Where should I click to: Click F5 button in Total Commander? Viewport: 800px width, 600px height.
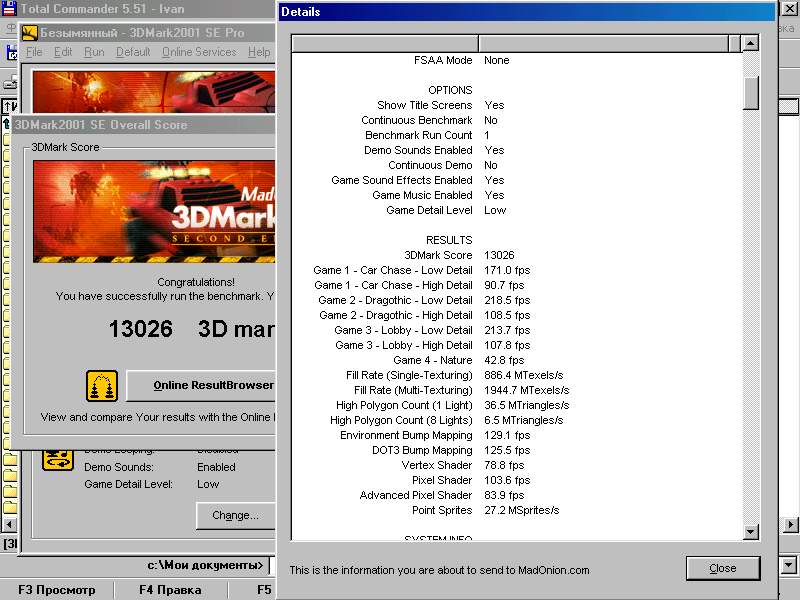coord(264,590)
